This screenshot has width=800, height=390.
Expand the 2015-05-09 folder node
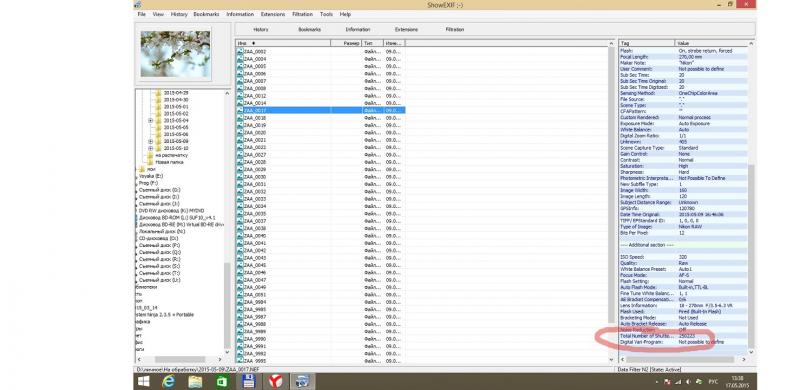click(x=151, y=141)
